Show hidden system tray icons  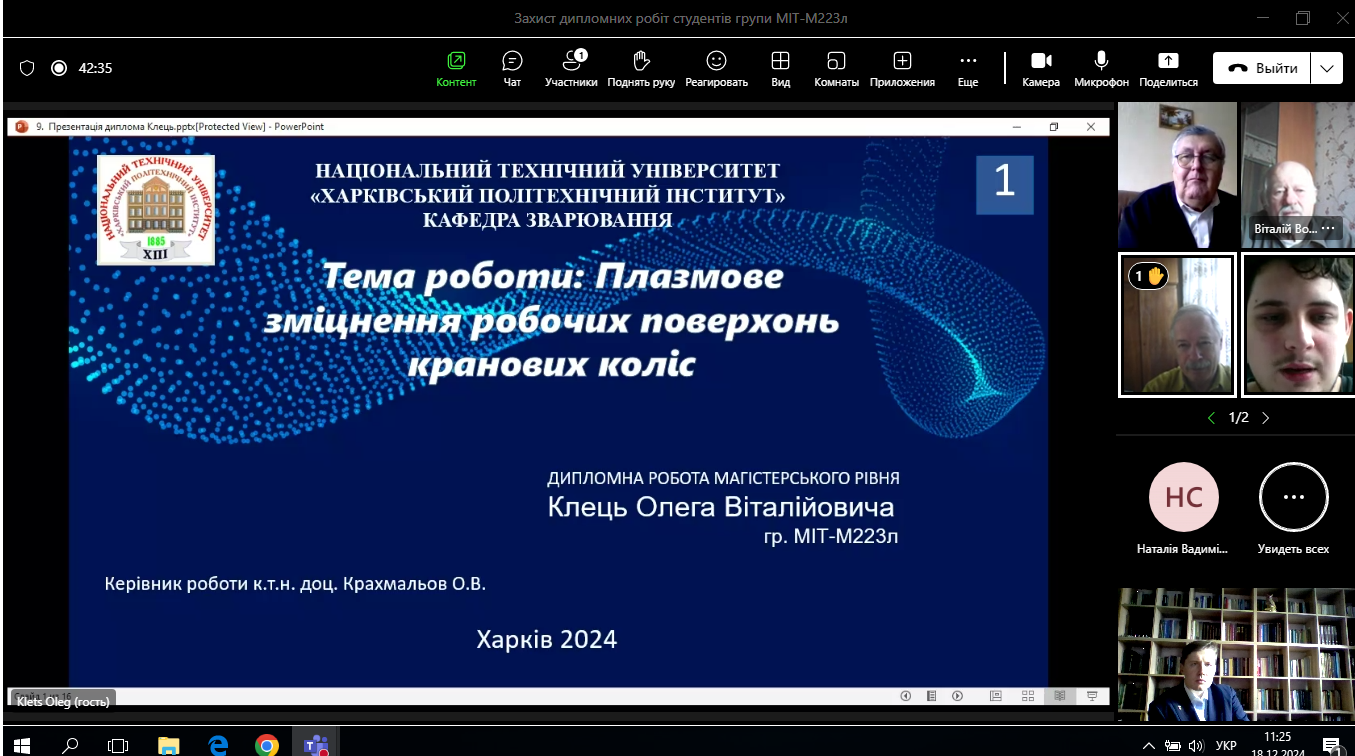[x=1149, y=746]
